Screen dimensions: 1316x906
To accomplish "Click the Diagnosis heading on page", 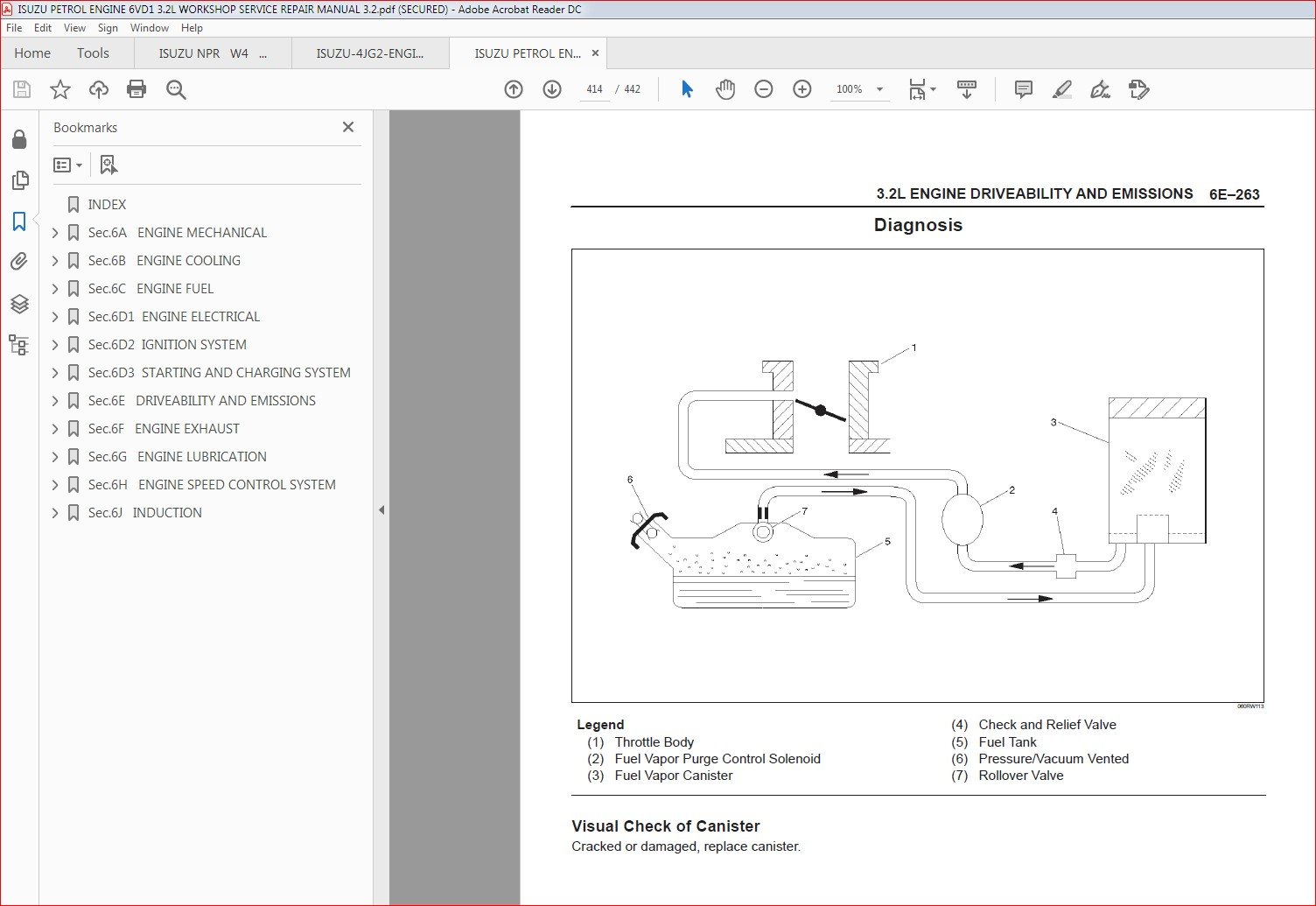I will [918, 225].
